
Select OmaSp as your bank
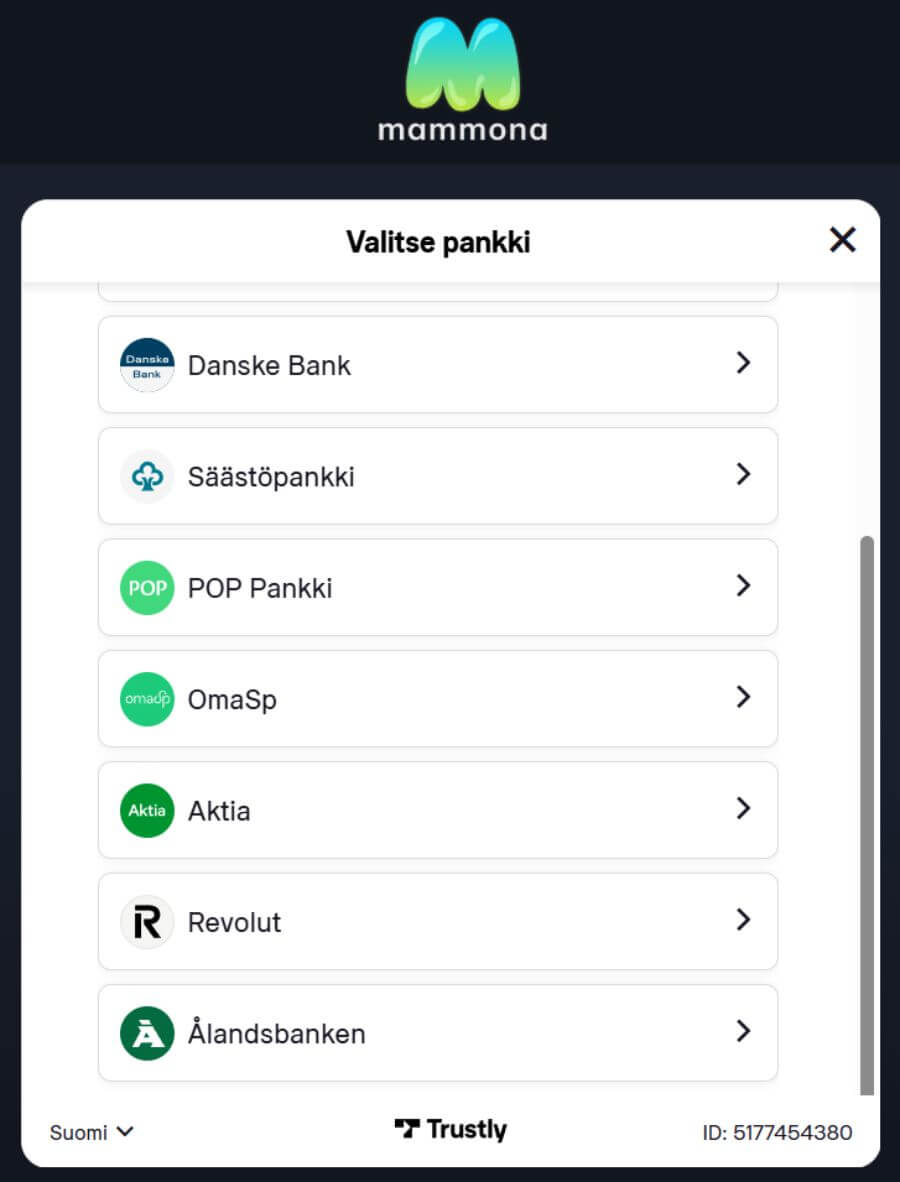pos(437,699)
